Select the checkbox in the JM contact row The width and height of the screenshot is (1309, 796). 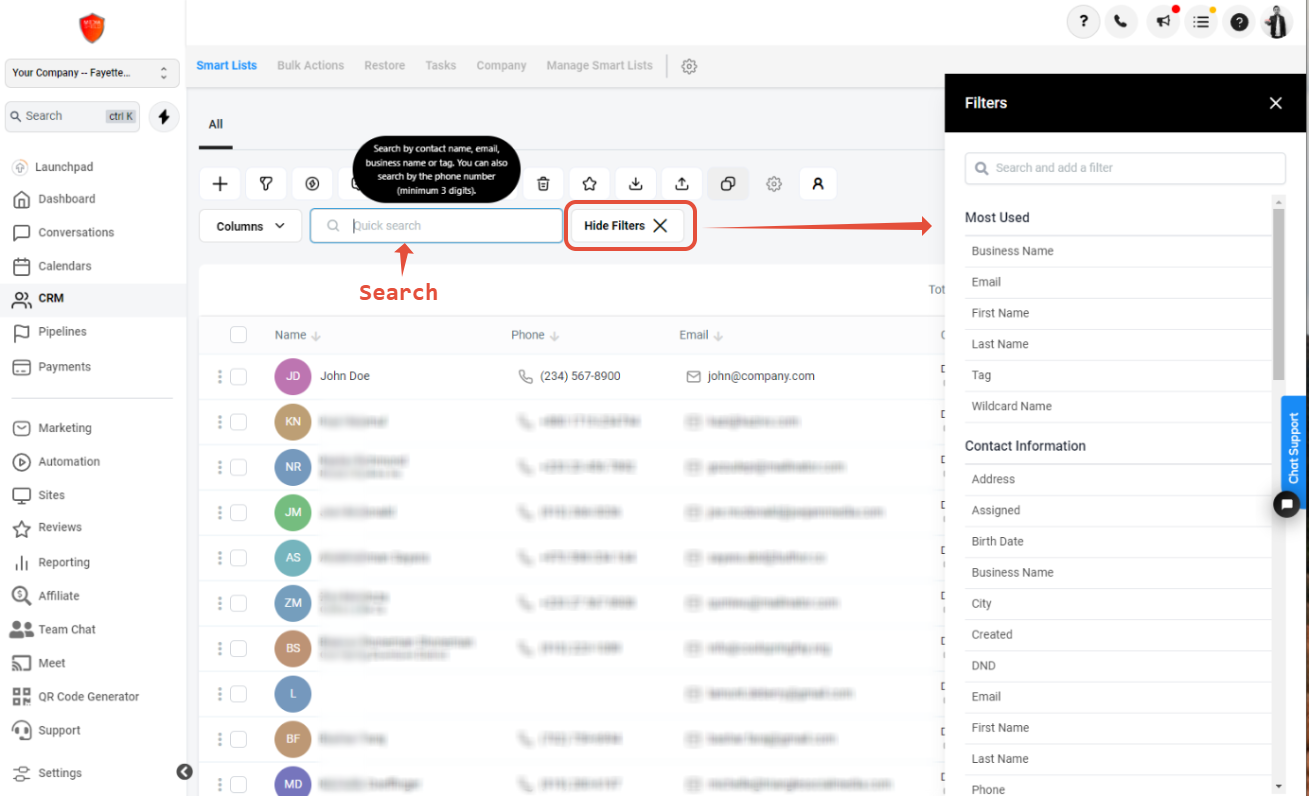(x=238, y=512)
